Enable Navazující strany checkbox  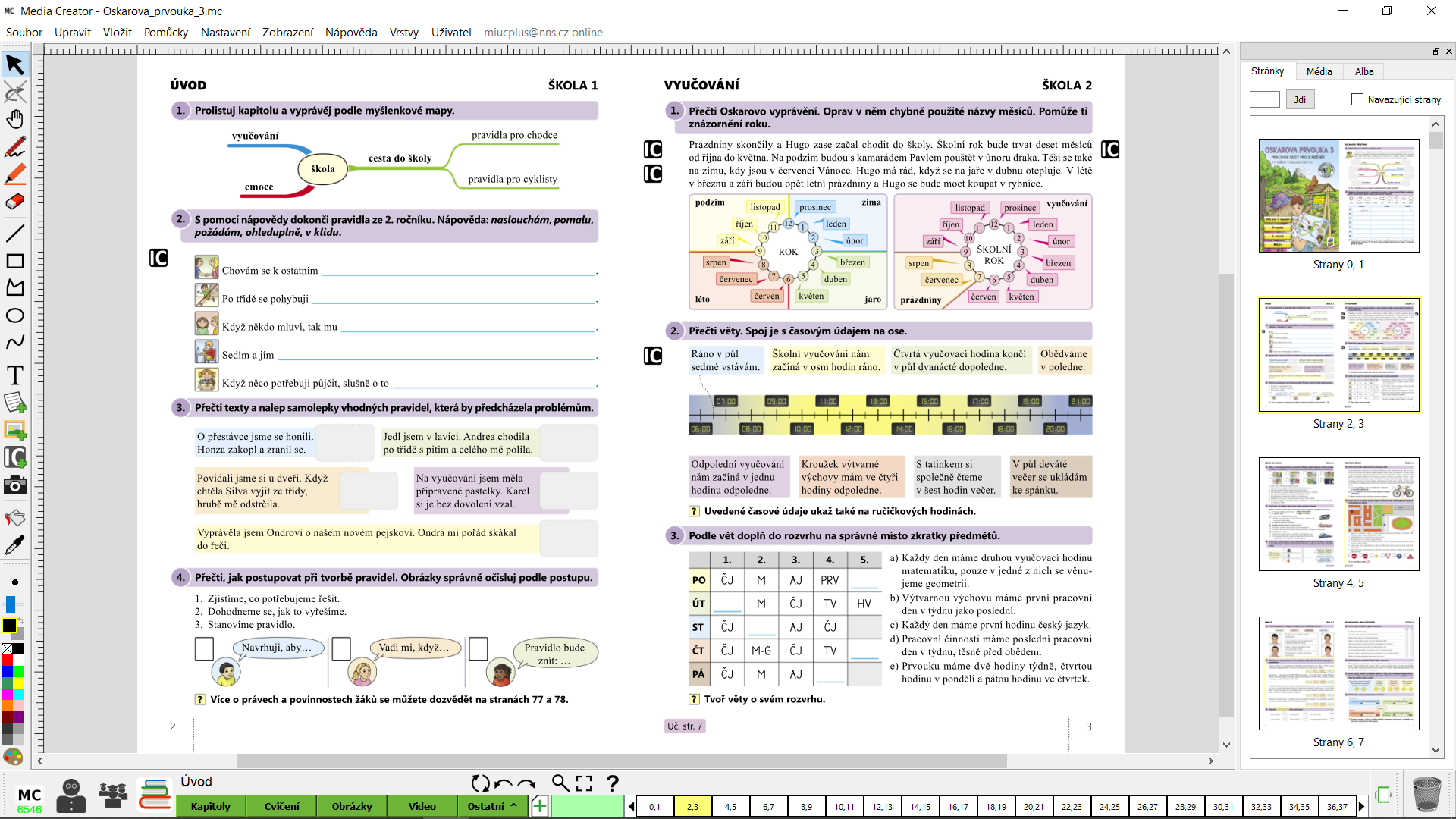pos(1357,99)
